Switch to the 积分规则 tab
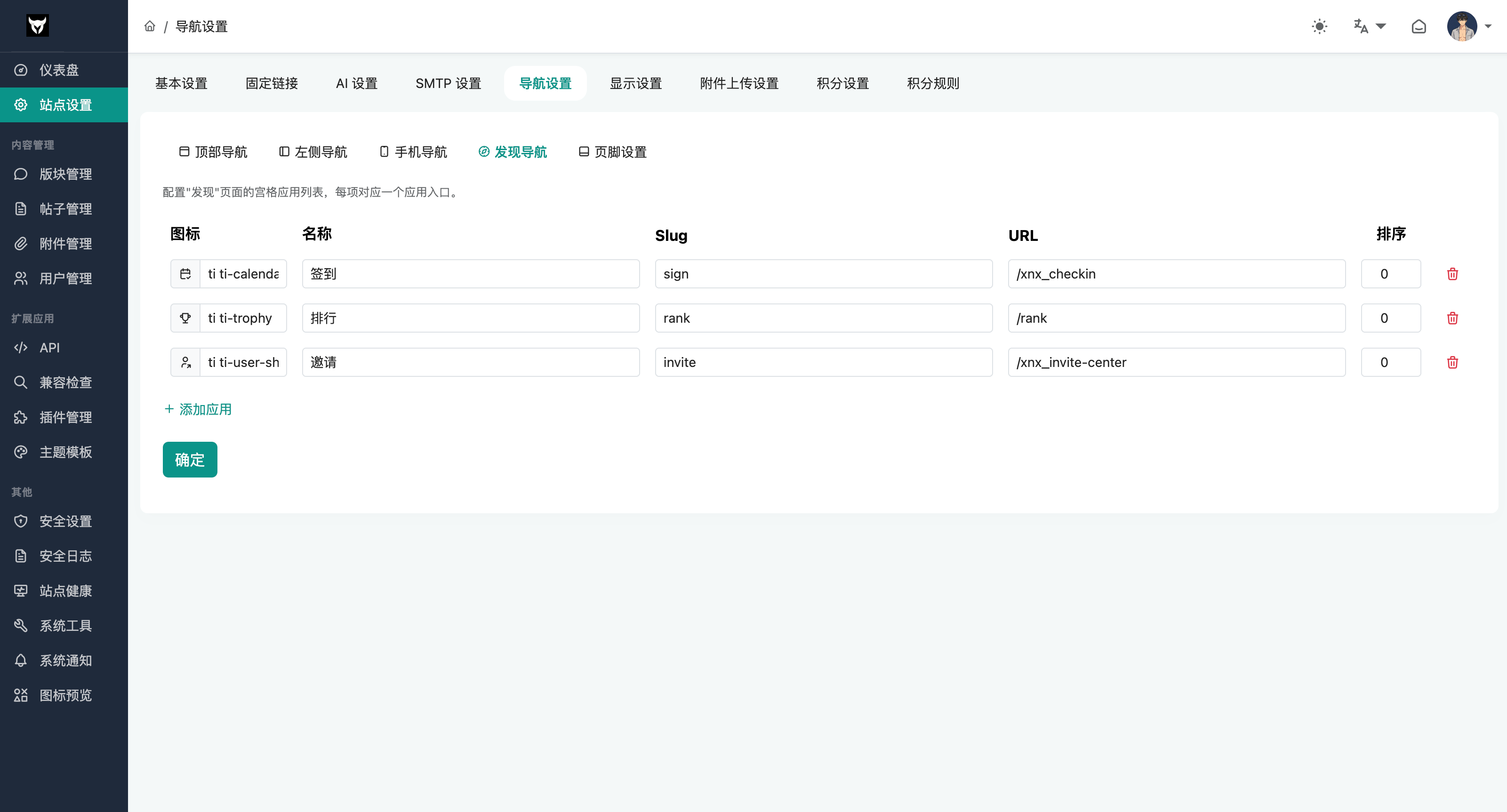Viewport: 1507px width, 812px height. [933, 84]
